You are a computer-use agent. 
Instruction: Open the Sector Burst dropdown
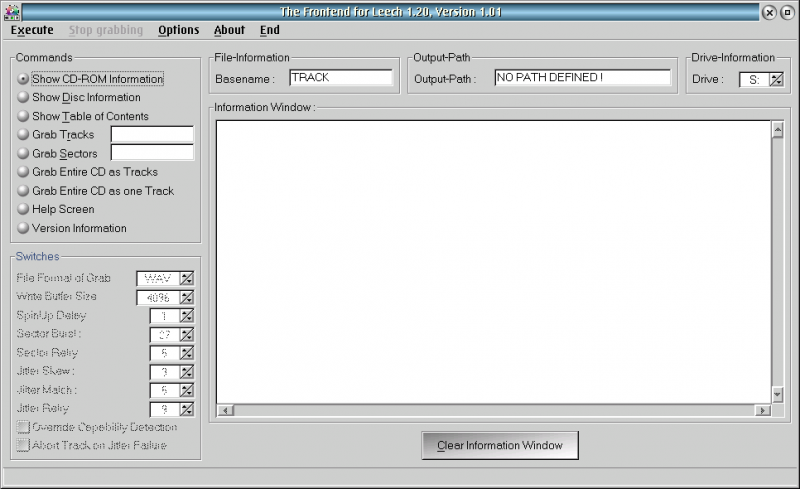coord(187,335)
